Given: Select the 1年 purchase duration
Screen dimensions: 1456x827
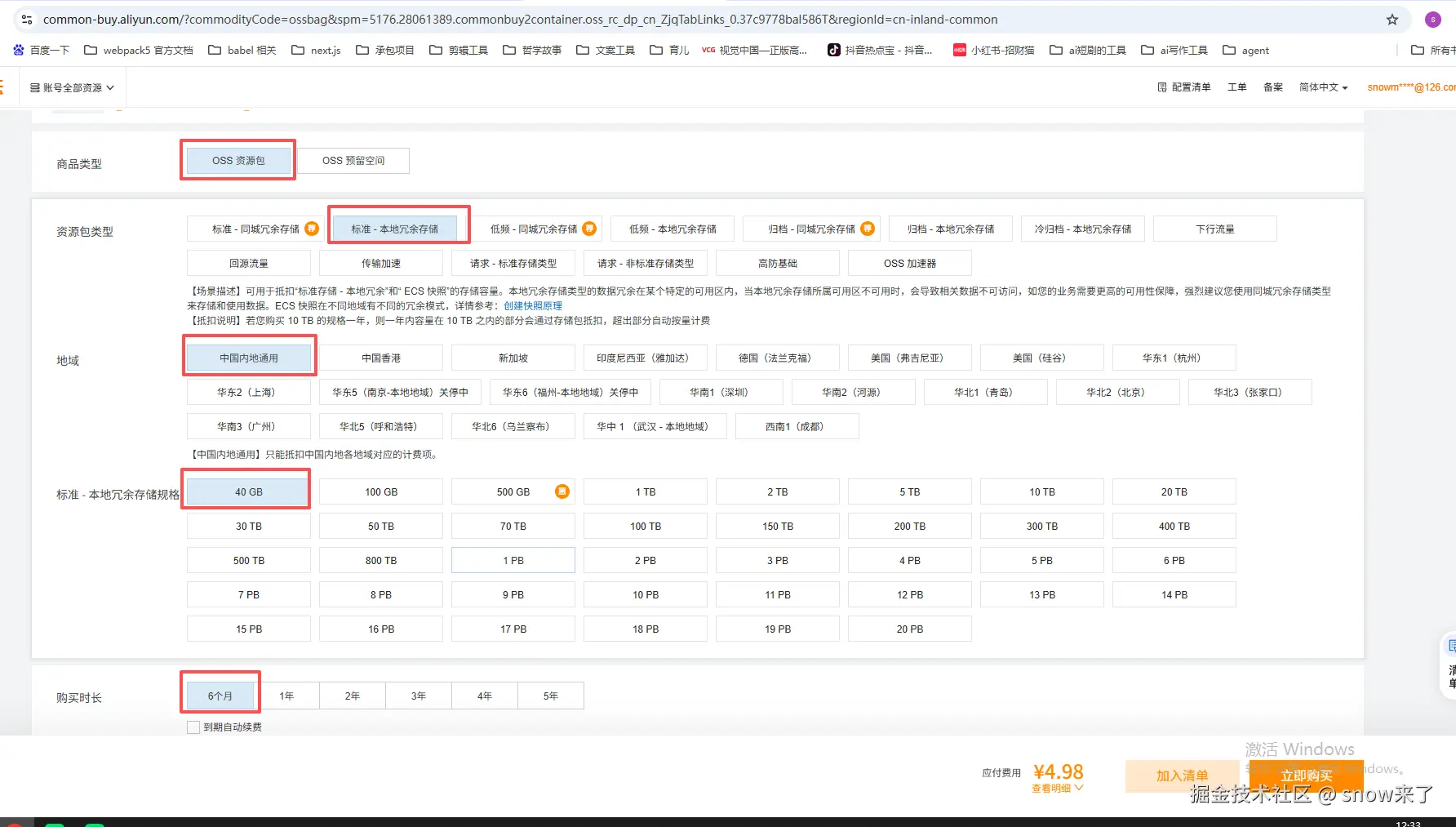Looking at the screenshot, I should pos(286,696).
